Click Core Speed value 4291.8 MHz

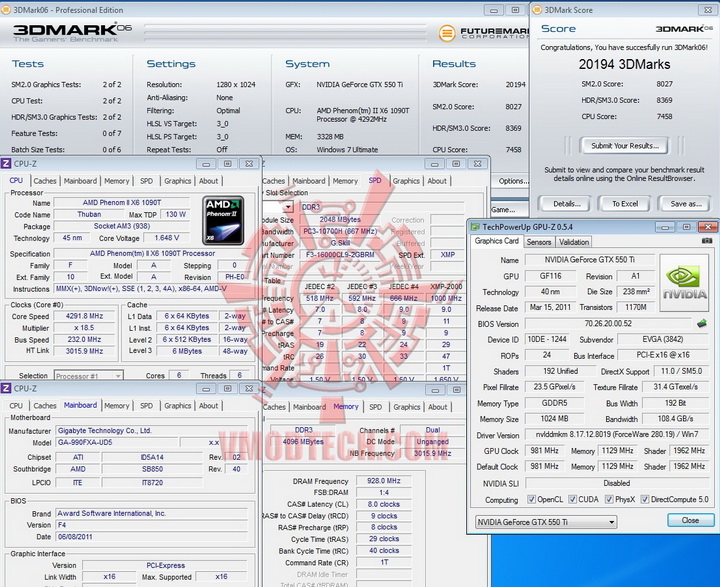tap(84, 316)
